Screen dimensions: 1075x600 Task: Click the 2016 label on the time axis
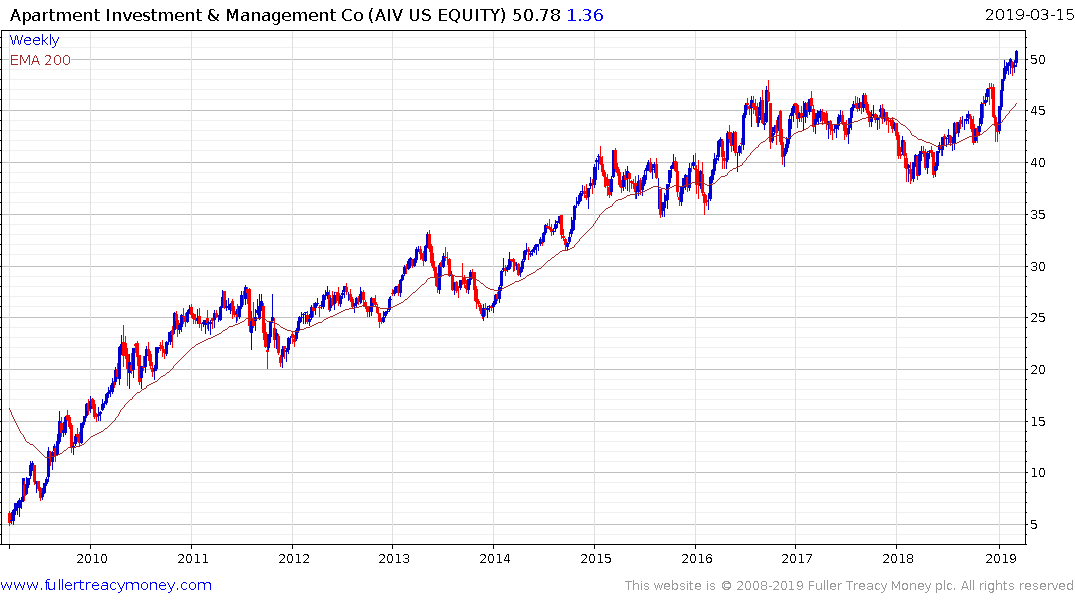coord(697,558)
